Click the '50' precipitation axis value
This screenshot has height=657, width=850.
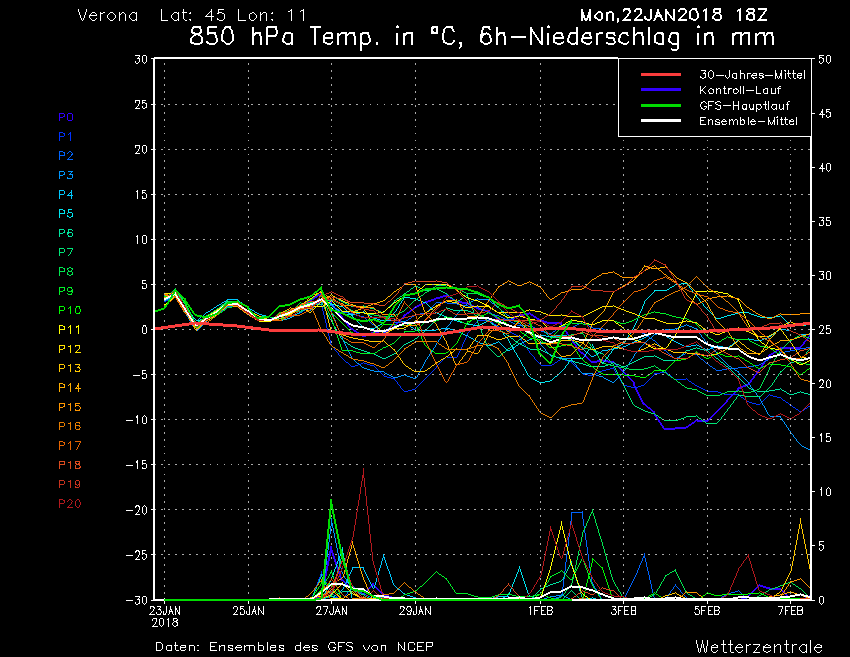(825, 59)
